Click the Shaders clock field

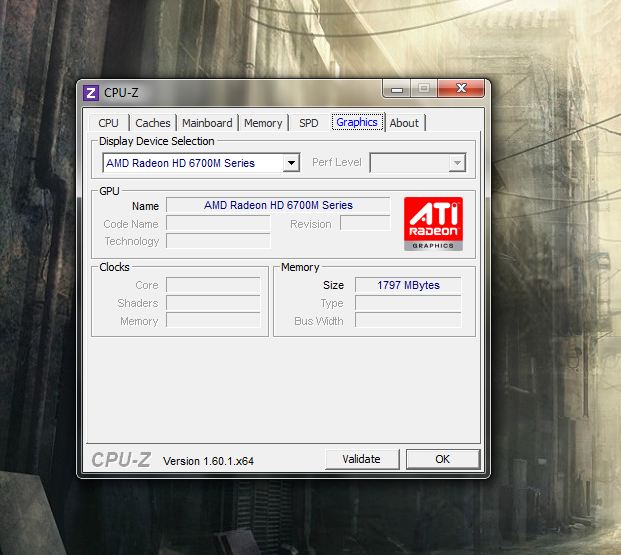(x=213, y=303)
